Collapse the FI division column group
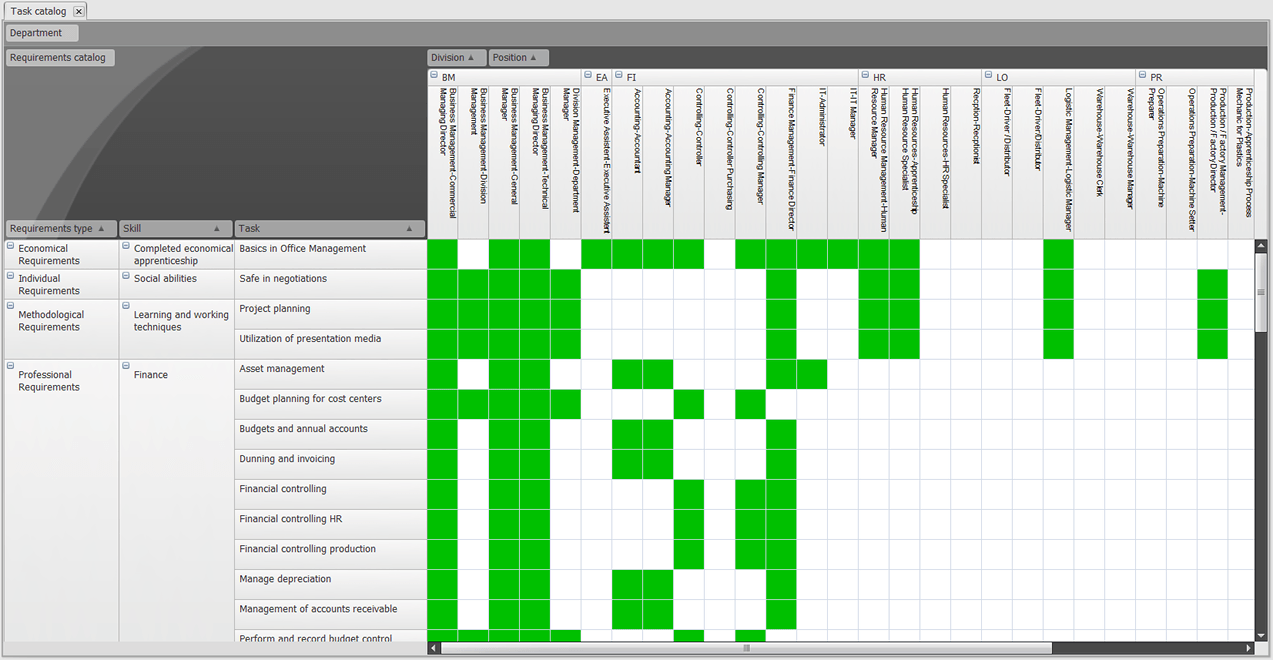This screenshot has height=660, width=1273. click(x=620, y=76)
